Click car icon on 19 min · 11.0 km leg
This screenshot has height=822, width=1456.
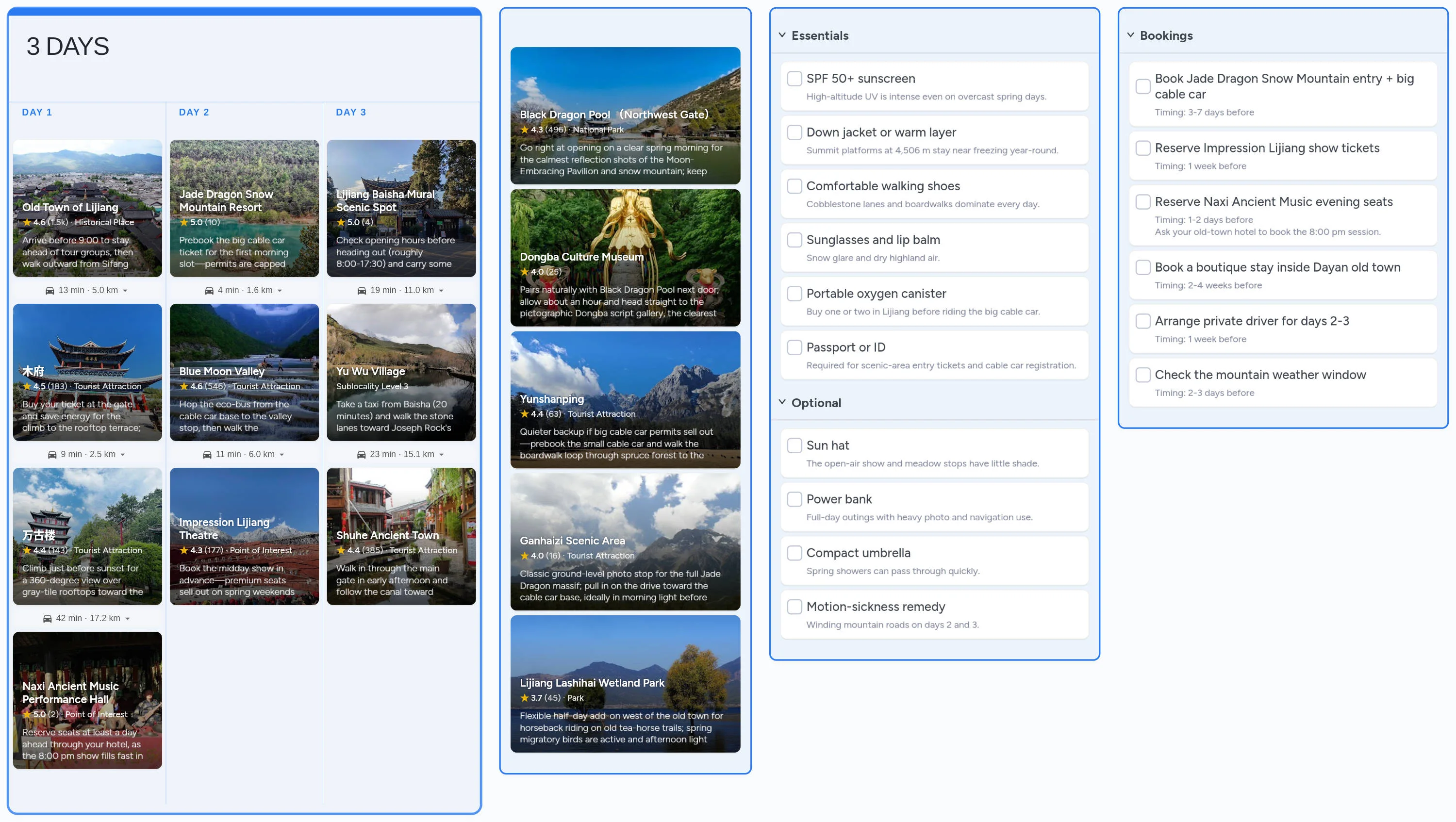(362, 290)
